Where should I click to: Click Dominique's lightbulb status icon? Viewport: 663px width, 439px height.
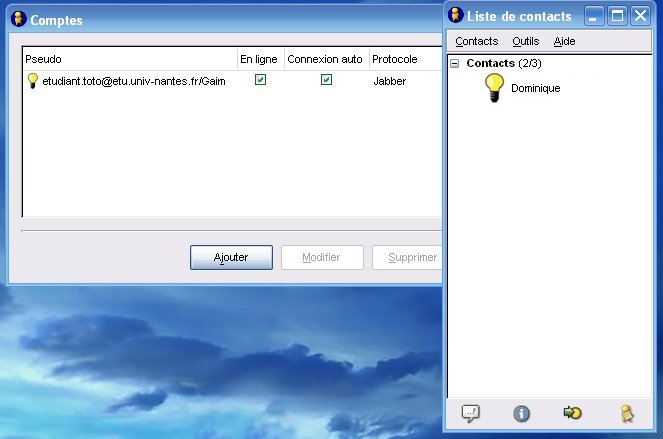(494, 88)
